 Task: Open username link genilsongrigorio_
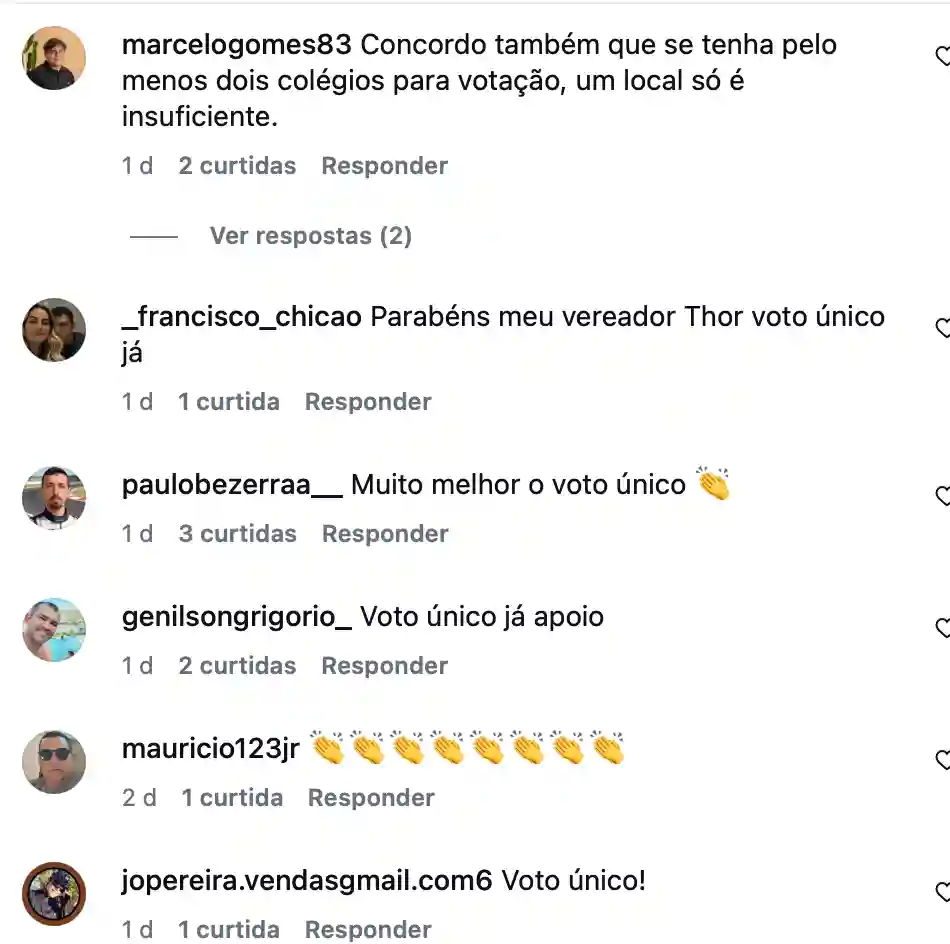pos(237,617)
